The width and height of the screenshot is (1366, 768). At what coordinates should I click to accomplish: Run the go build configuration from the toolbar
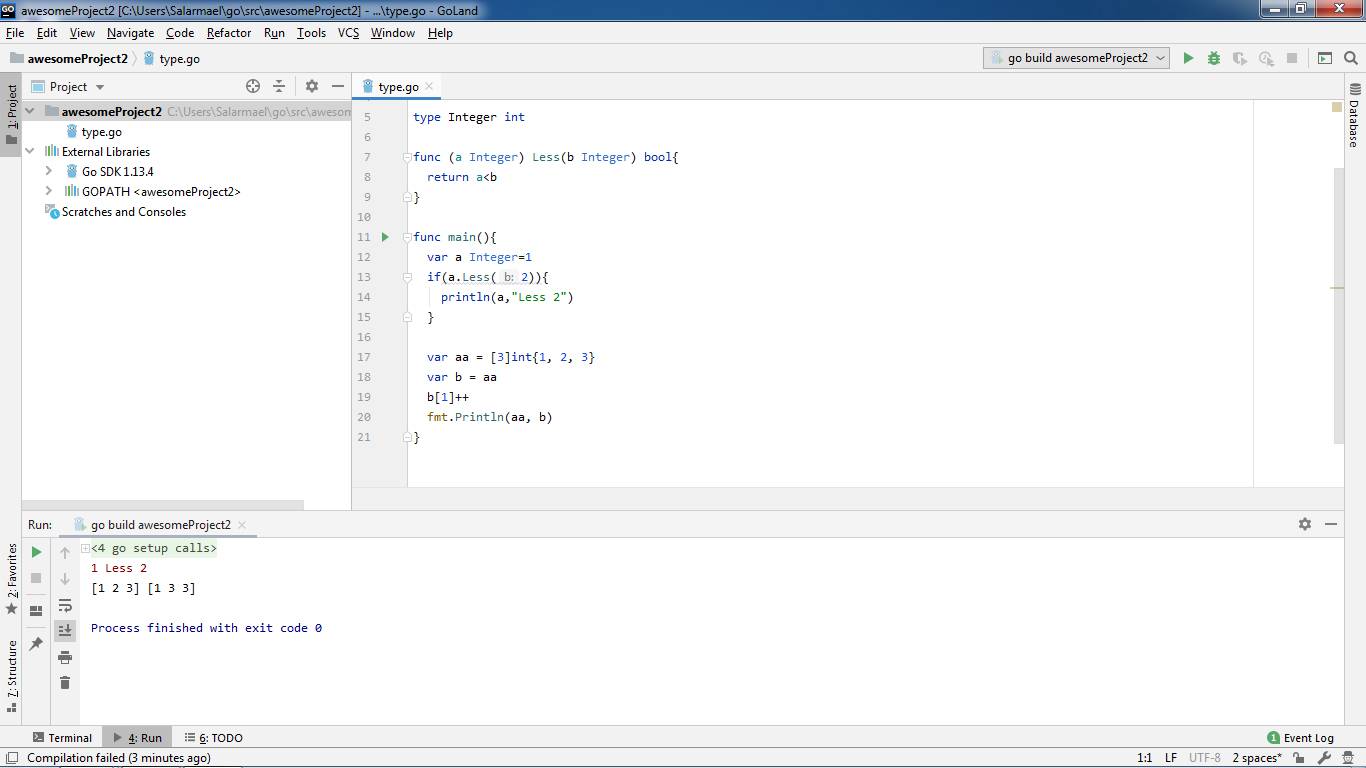click(x=1188, y=58)
